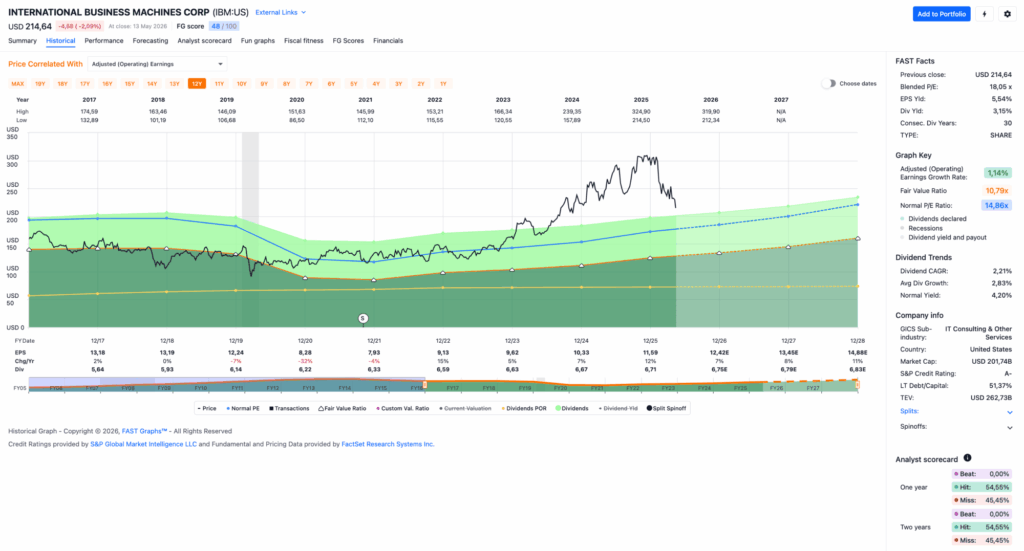
Task: Click the green 1,14% growth rate swatch
Action: tap(997, 173)
